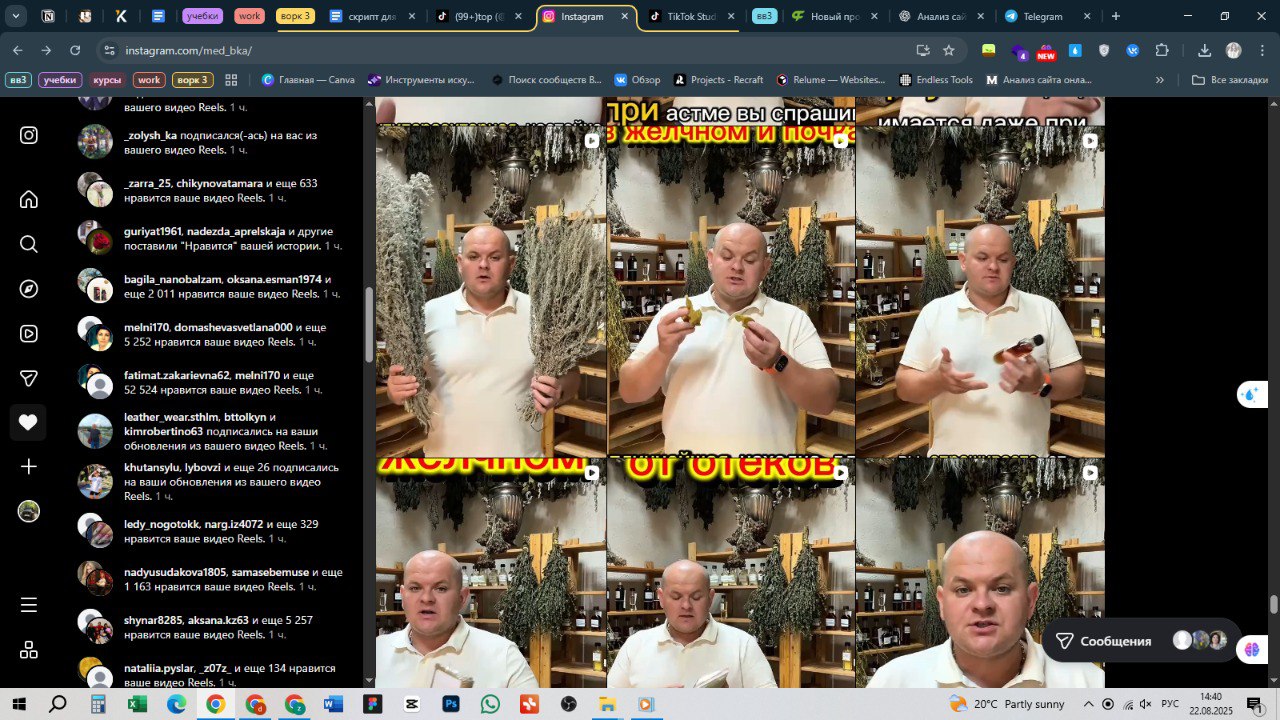The image size is (1280, 720).
Task: Click the Instagram page vertical scrollbar thumb
Action: pyautogui.click(x=1274, y=605)
